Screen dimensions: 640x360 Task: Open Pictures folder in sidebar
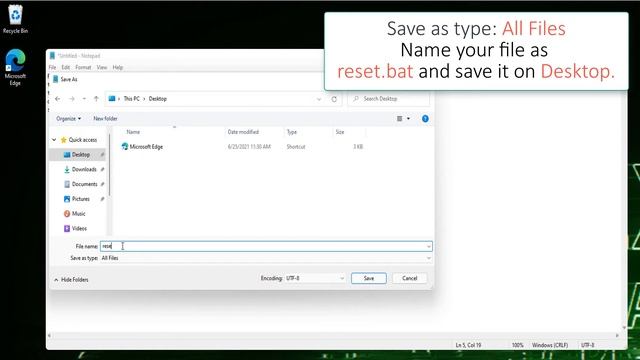pos(77,199)
